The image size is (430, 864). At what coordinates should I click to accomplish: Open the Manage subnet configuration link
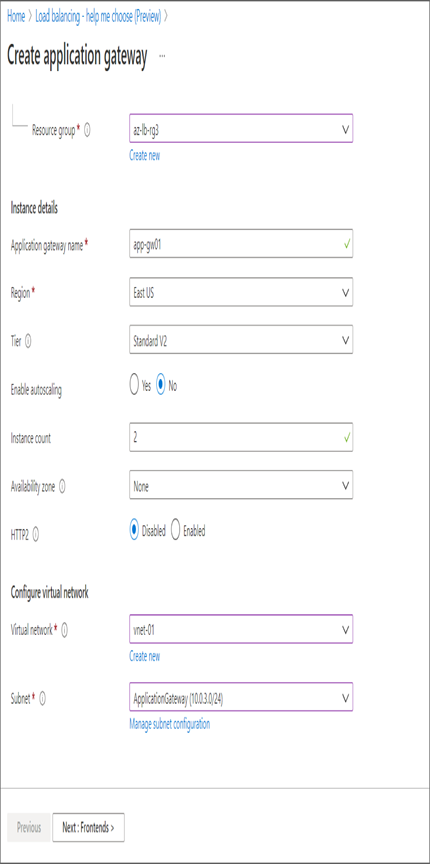(169, 723)
